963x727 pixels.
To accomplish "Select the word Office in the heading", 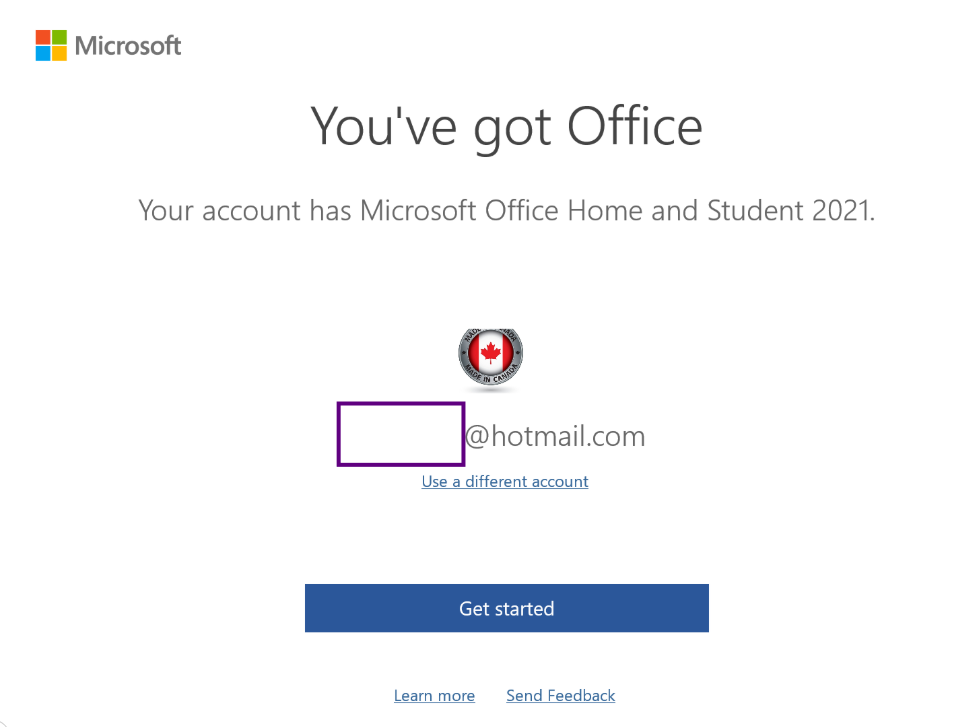I will pyautogui.click(x=634, y=126).
